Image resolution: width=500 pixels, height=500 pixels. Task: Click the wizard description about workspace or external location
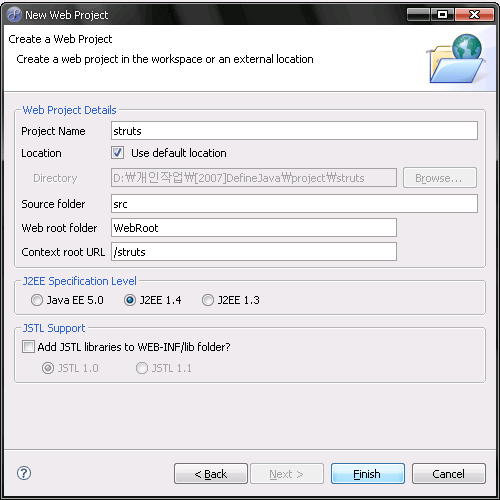[x=165, y=59]
